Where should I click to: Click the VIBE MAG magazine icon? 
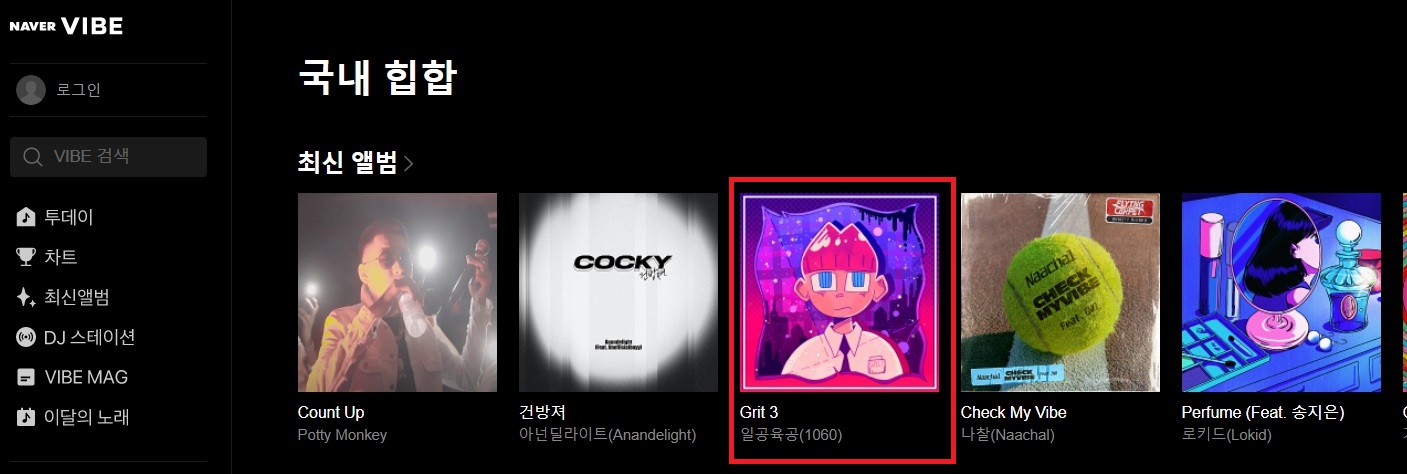click(x=26, y=377)
